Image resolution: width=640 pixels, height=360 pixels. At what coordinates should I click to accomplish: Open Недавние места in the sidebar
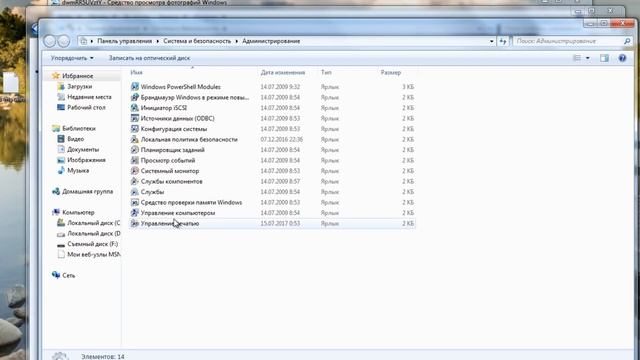[x=89, y=97]
